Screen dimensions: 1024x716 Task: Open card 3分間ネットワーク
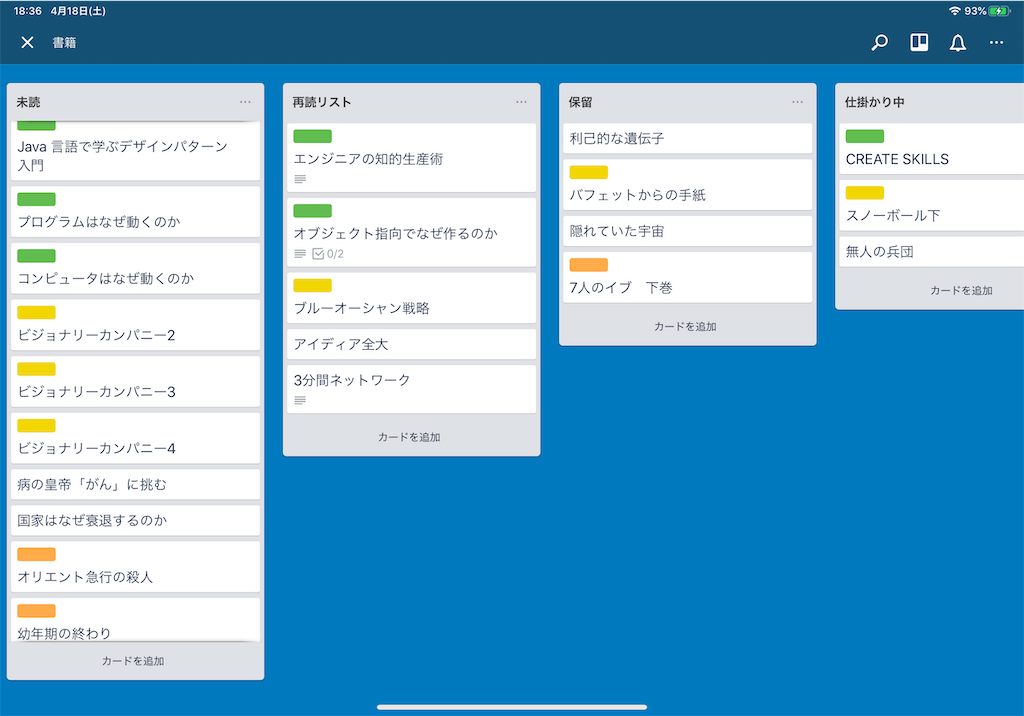[x=411, y=389]
